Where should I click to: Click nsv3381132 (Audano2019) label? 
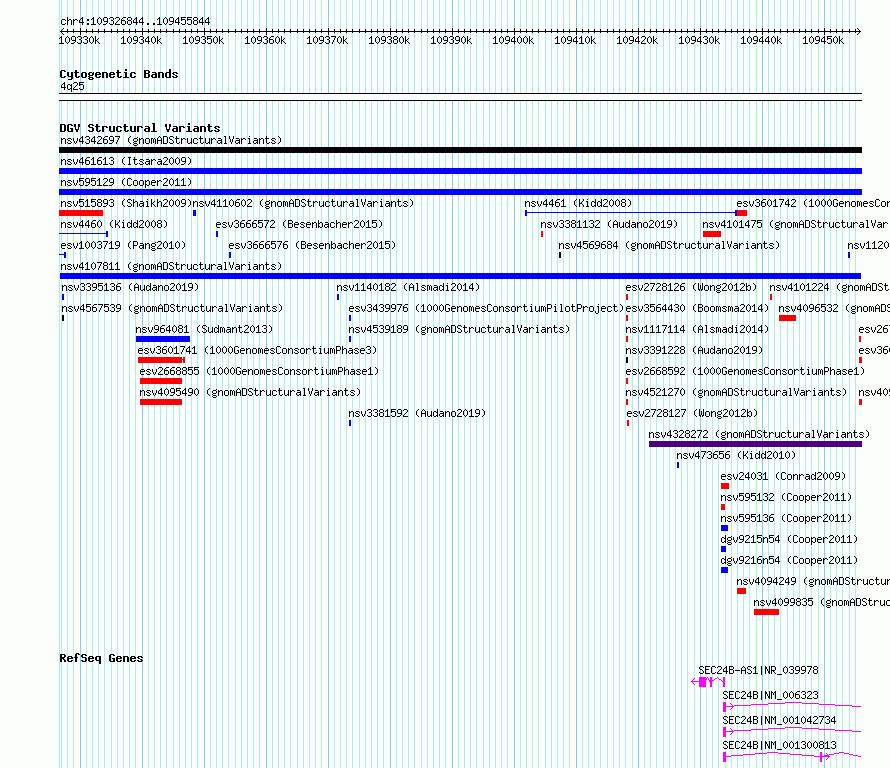609,224
